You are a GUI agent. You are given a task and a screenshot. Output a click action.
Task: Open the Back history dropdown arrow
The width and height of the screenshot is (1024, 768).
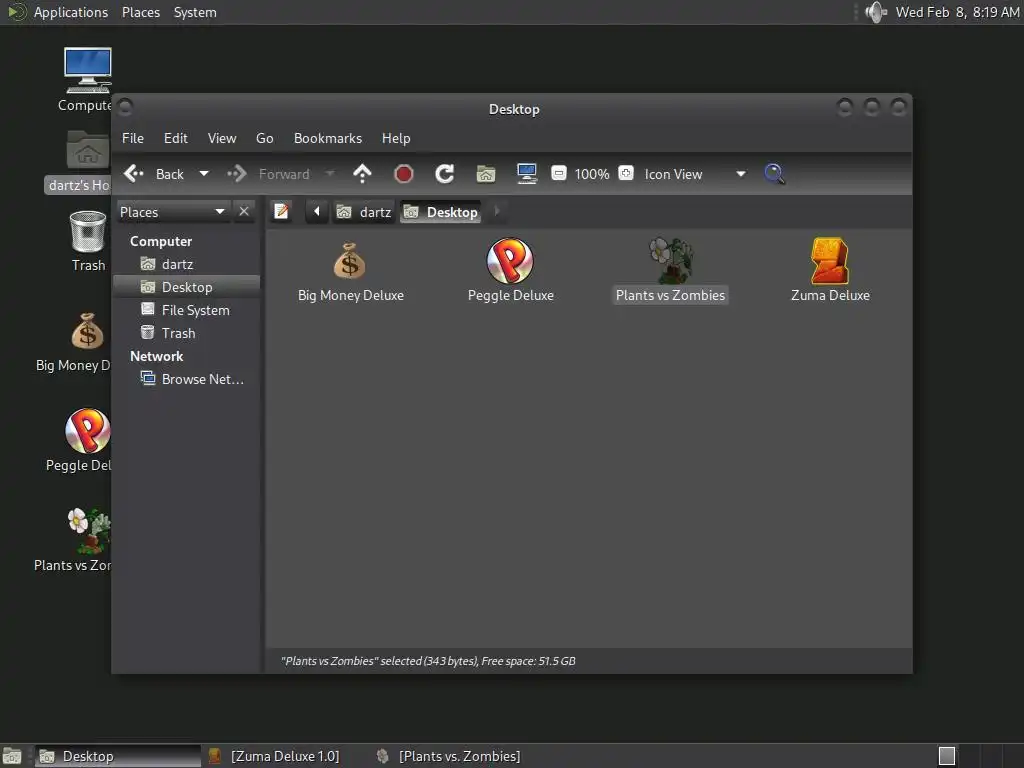[204, 174]
